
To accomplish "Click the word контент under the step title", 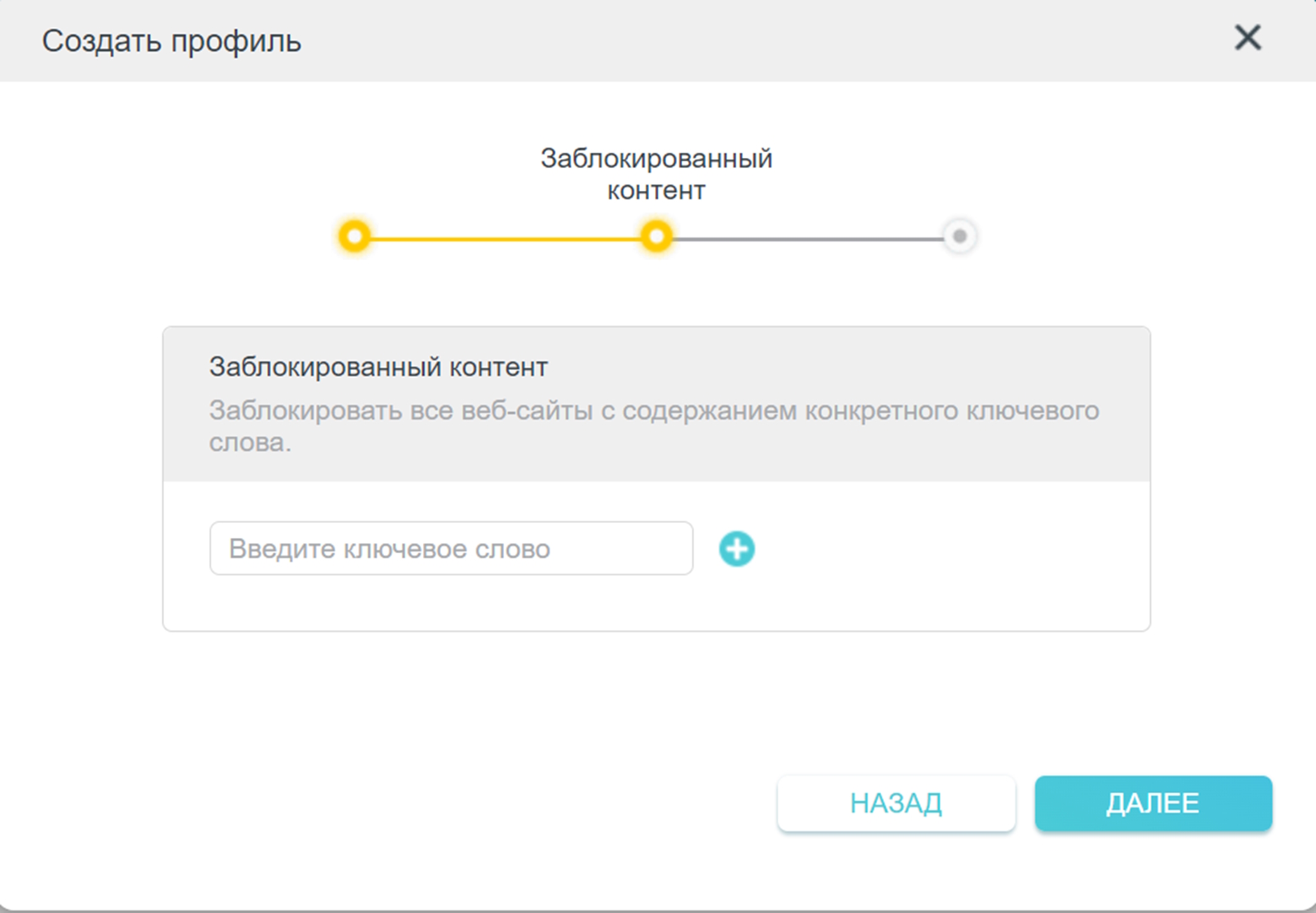I will pyautogui.click(x=656, y=191).
